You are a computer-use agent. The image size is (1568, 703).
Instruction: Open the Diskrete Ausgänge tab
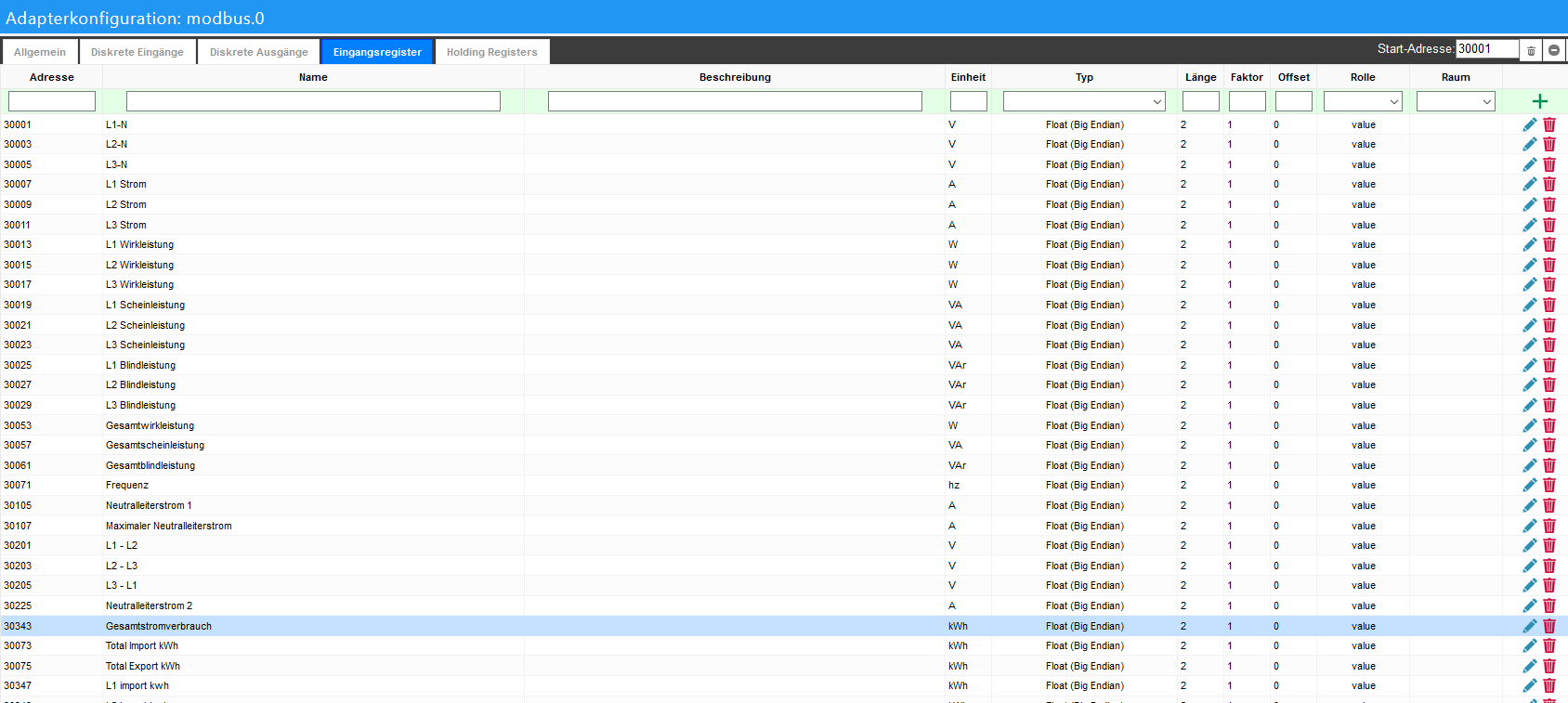point(259,52)
